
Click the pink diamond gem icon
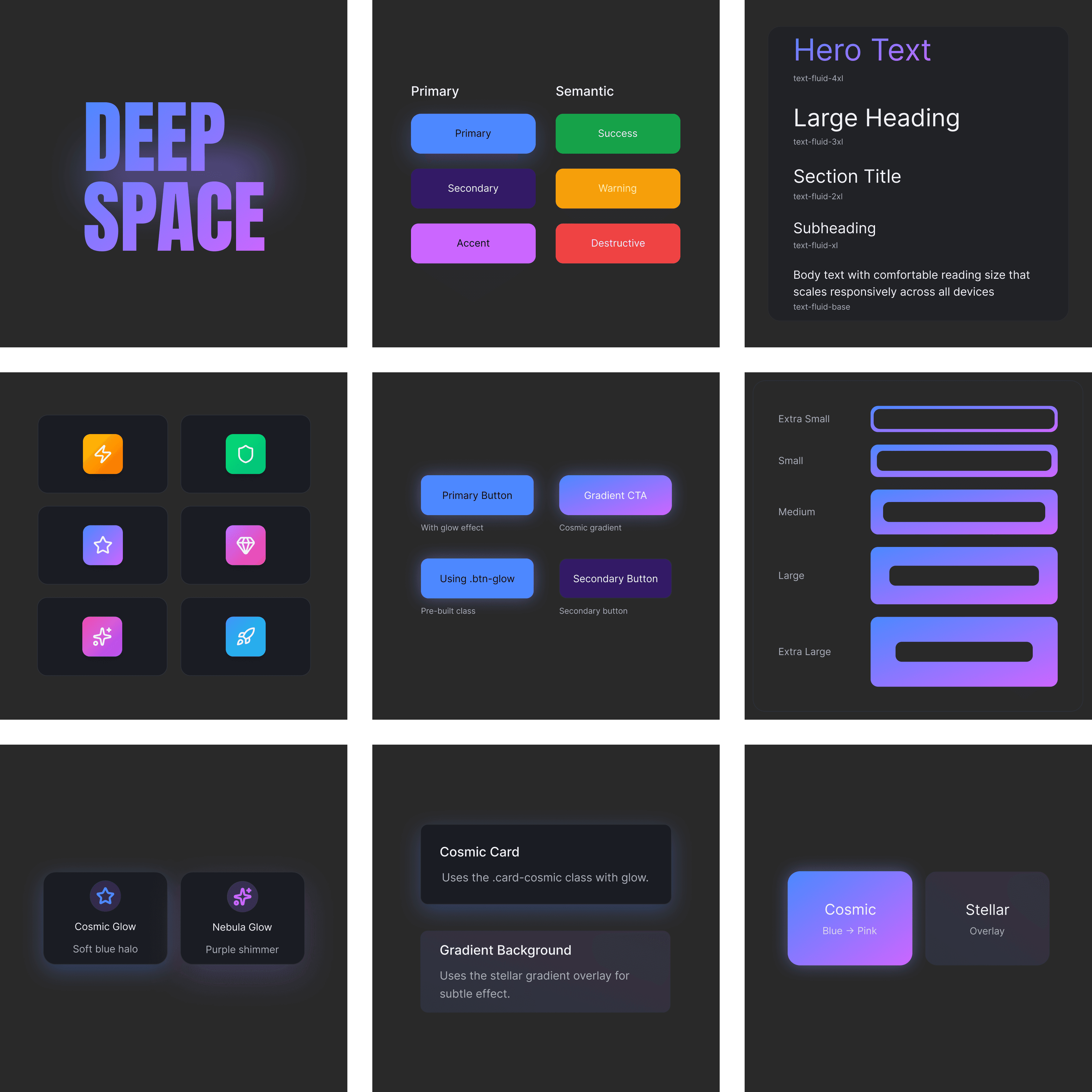pyautogui.click(x=245, y=545)
